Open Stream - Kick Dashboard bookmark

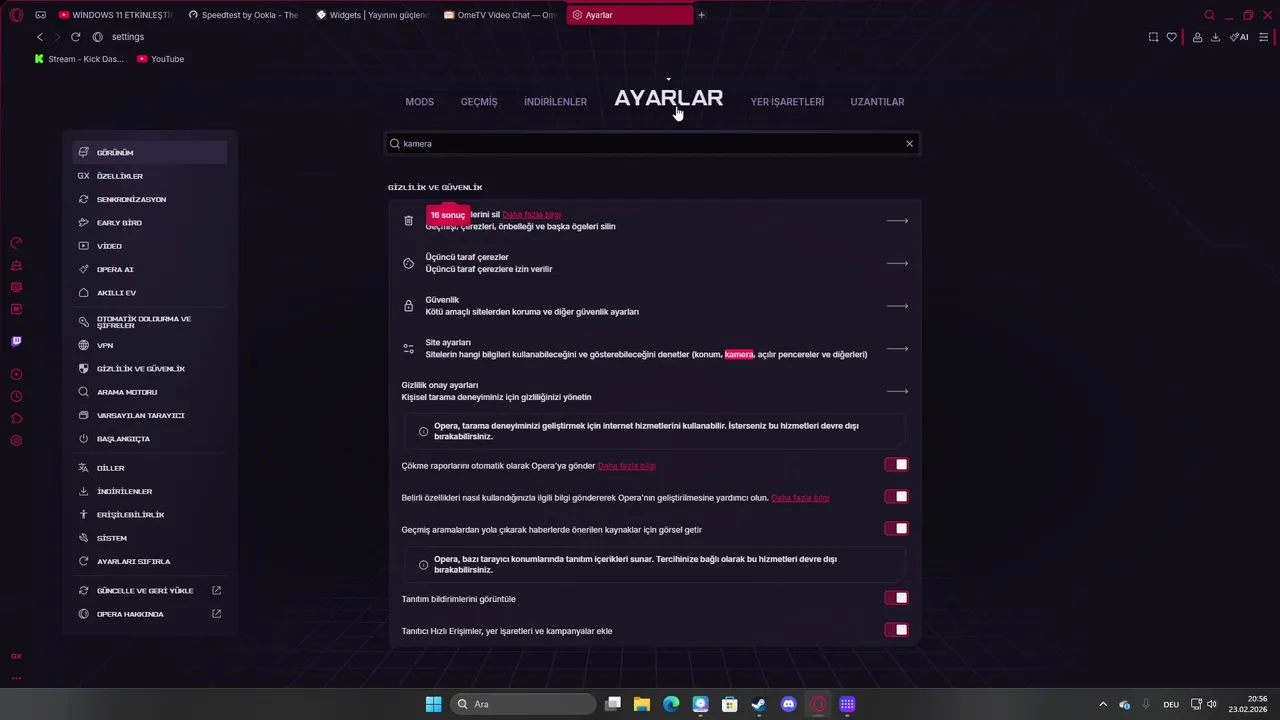79,59
